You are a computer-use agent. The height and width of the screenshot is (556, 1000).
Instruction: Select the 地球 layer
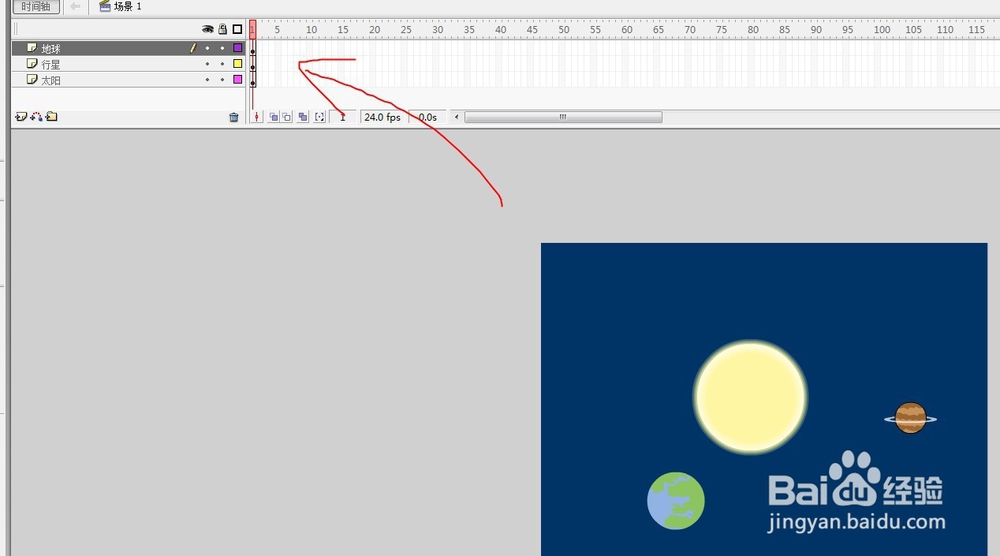tap(128, 48)
